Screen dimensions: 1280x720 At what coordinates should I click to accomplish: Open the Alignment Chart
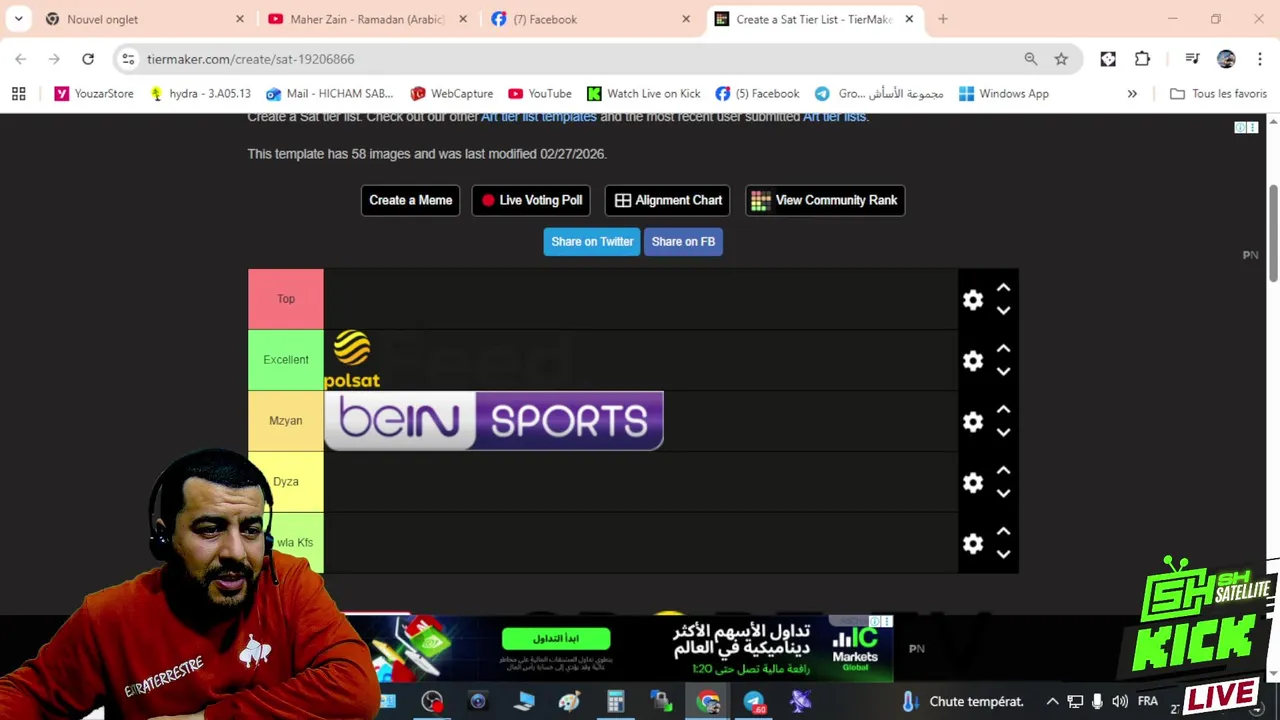[668, 200]
